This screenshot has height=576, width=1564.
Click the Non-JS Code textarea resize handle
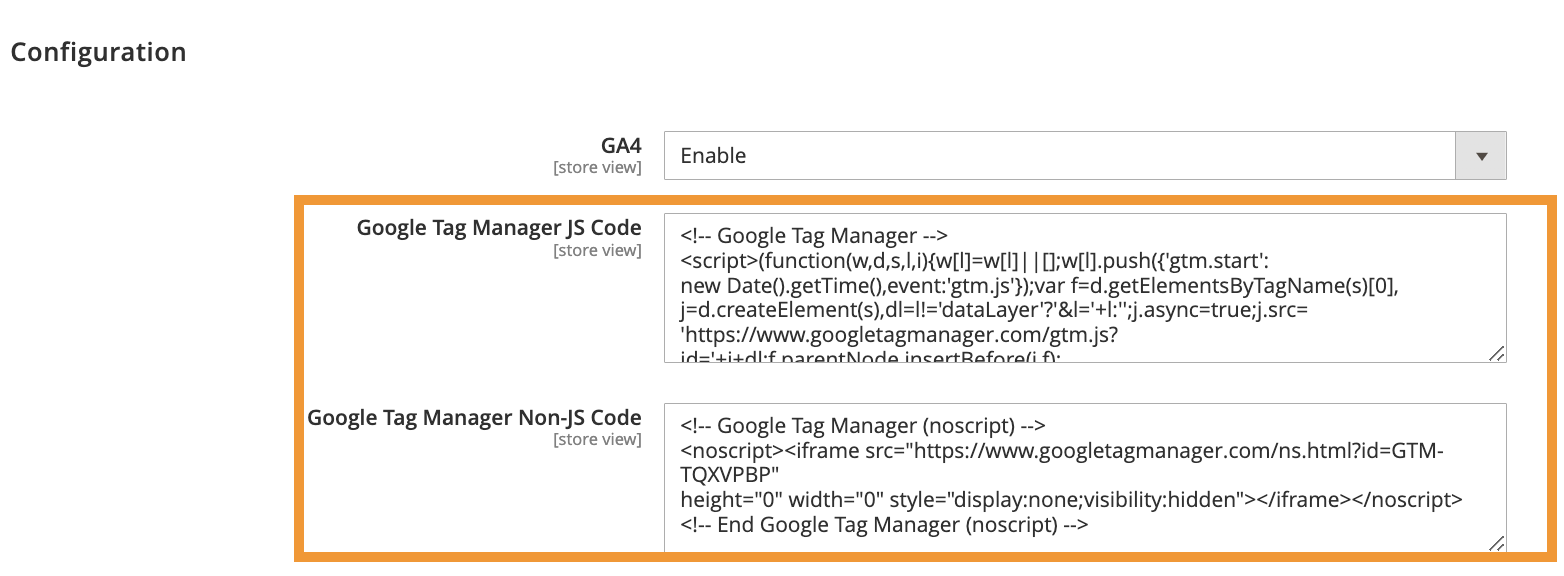click(x=1496, y=542)
